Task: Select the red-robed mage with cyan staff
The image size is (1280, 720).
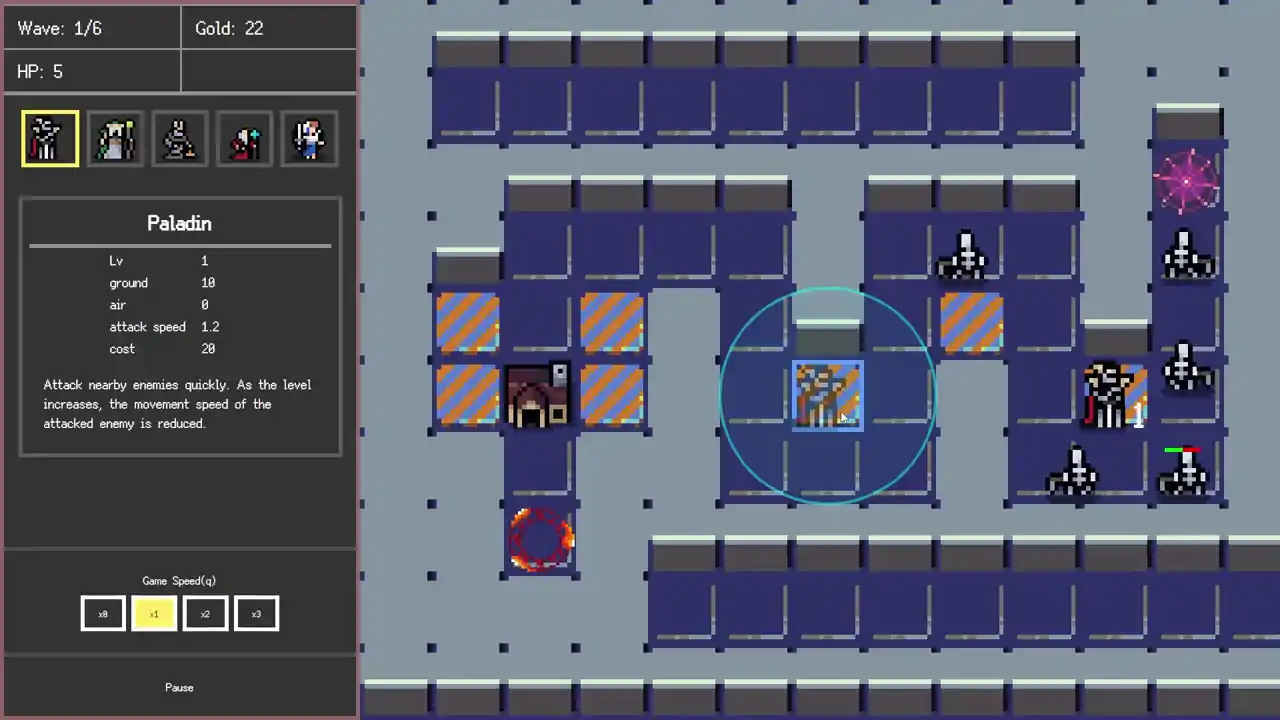Action: tap(245, 138)
